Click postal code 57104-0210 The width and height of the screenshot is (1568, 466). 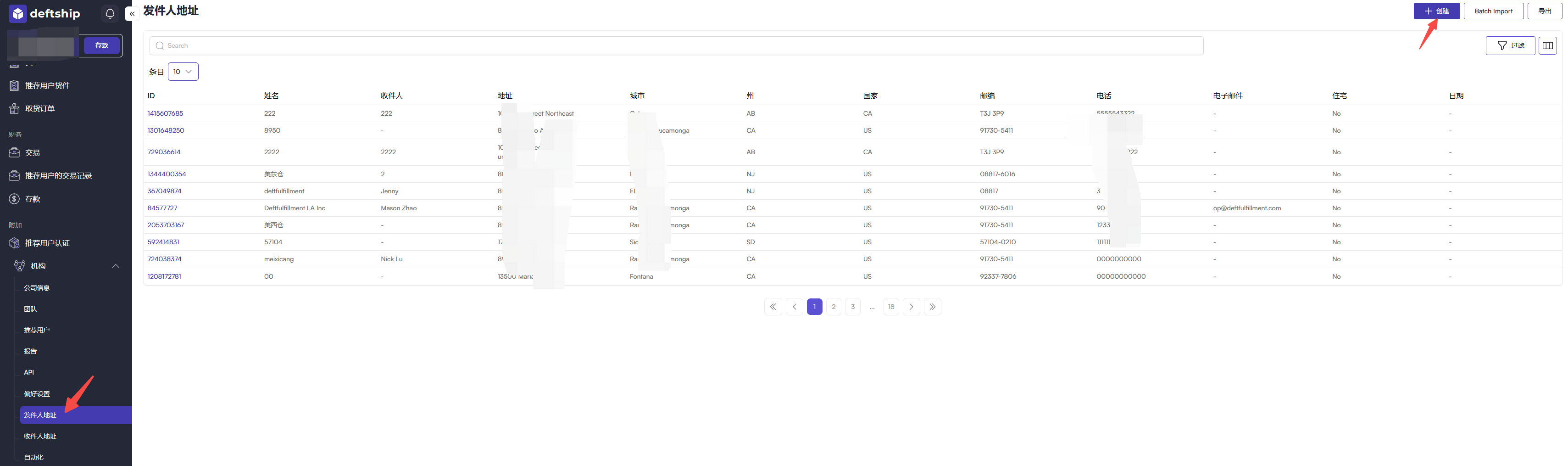pos(998,242)
